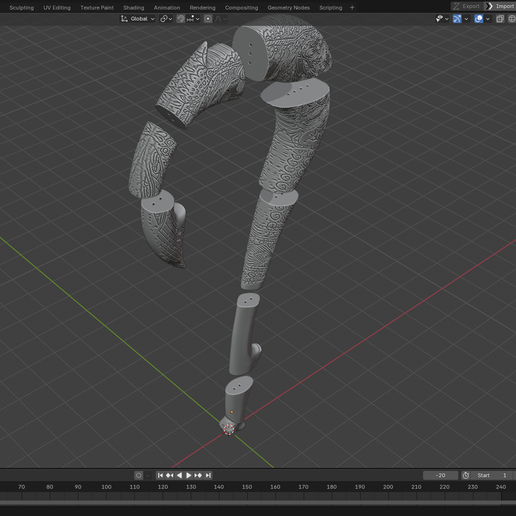Open the Texture Paint workspace

[x=97, y=7]
